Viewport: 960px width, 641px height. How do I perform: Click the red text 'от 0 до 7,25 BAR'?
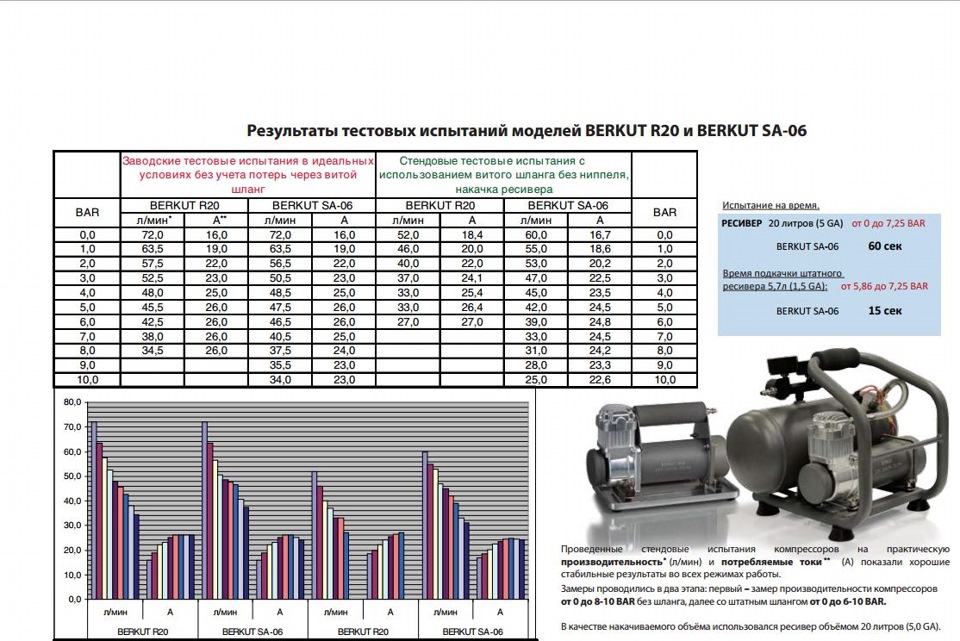coord(888,223)
